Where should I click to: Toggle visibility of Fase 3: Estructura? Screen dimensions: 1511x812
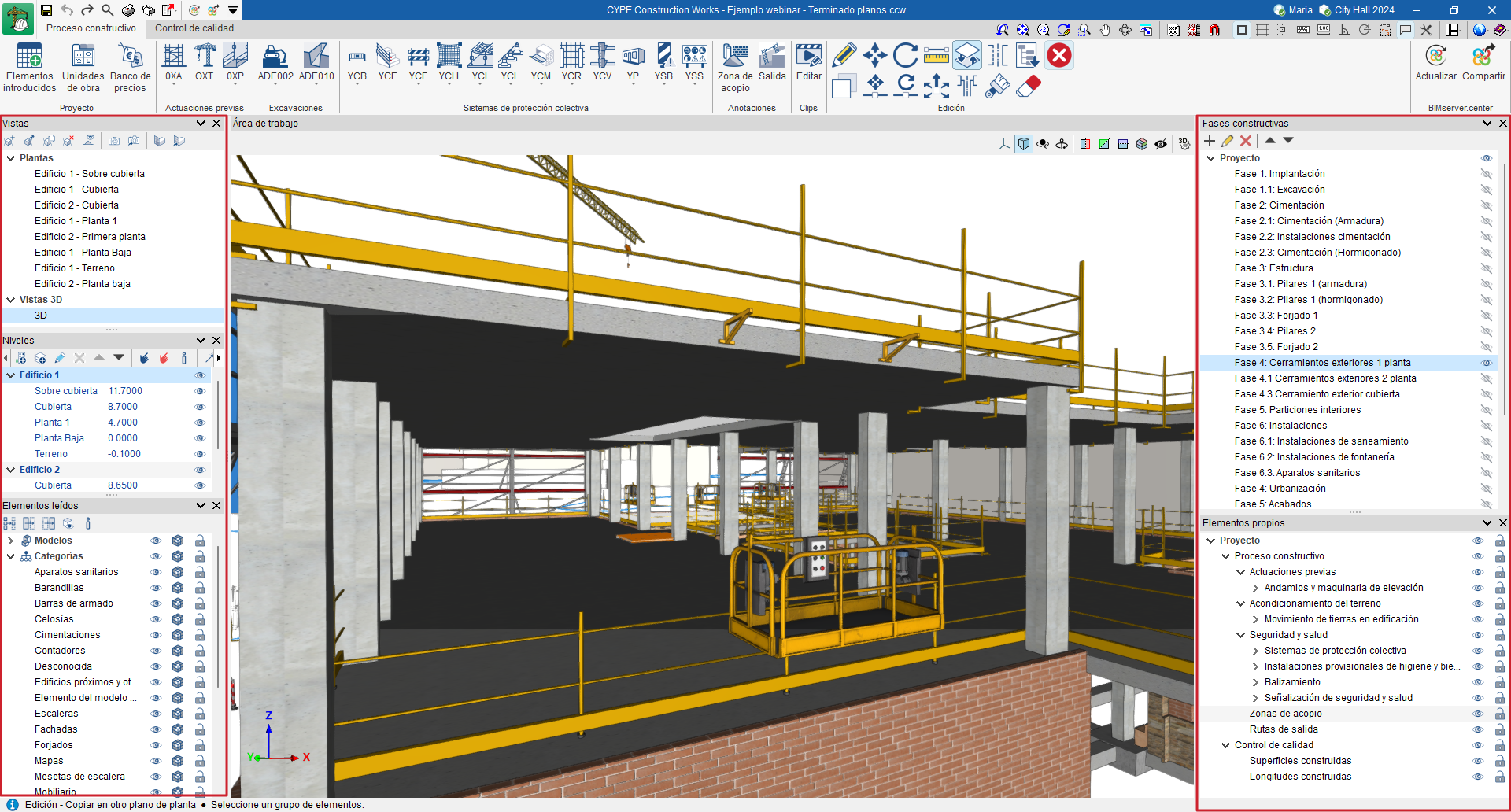[1486, 268]
